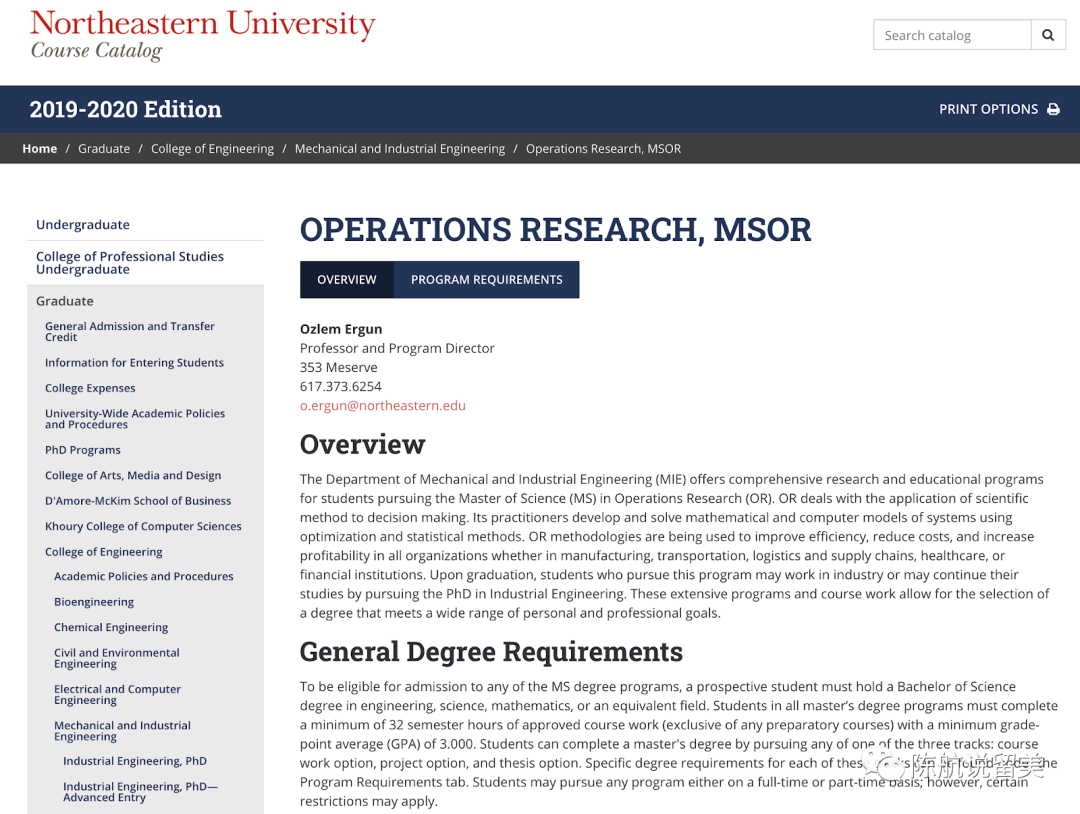Select PhD Programs in sidebar

(x=82, y=450)
